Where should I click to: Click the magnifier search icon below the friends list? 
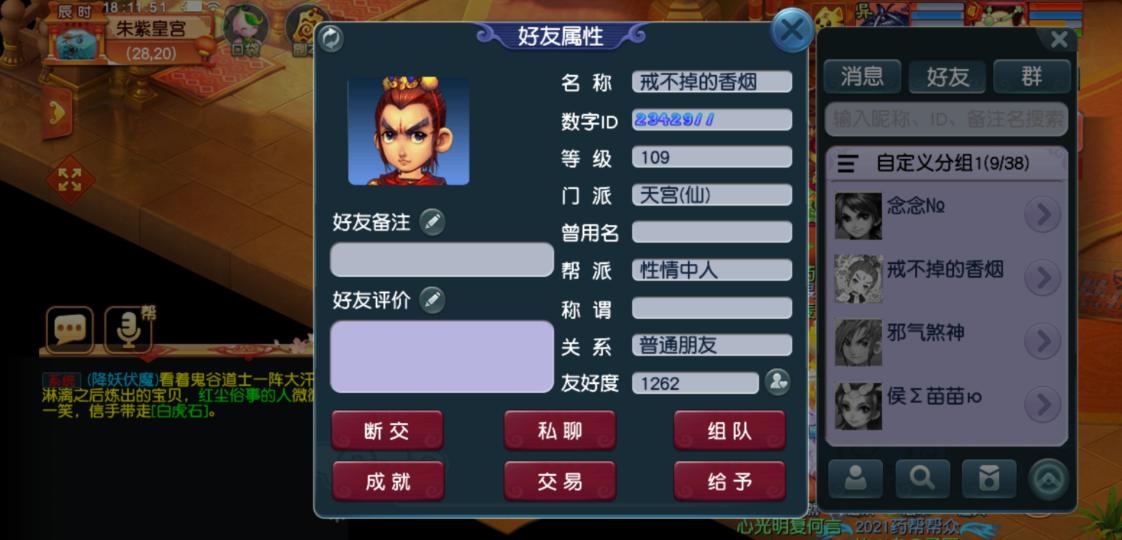click(922, 478)
